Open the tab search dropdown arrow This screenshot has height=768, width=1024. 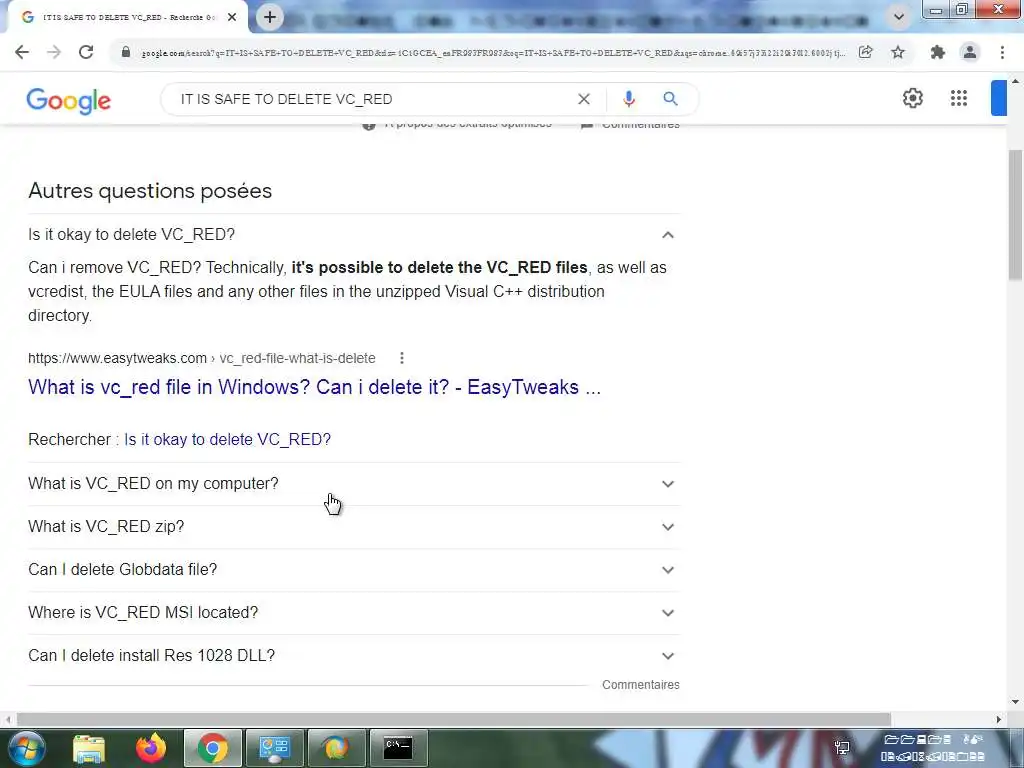[x=899, y=17]
